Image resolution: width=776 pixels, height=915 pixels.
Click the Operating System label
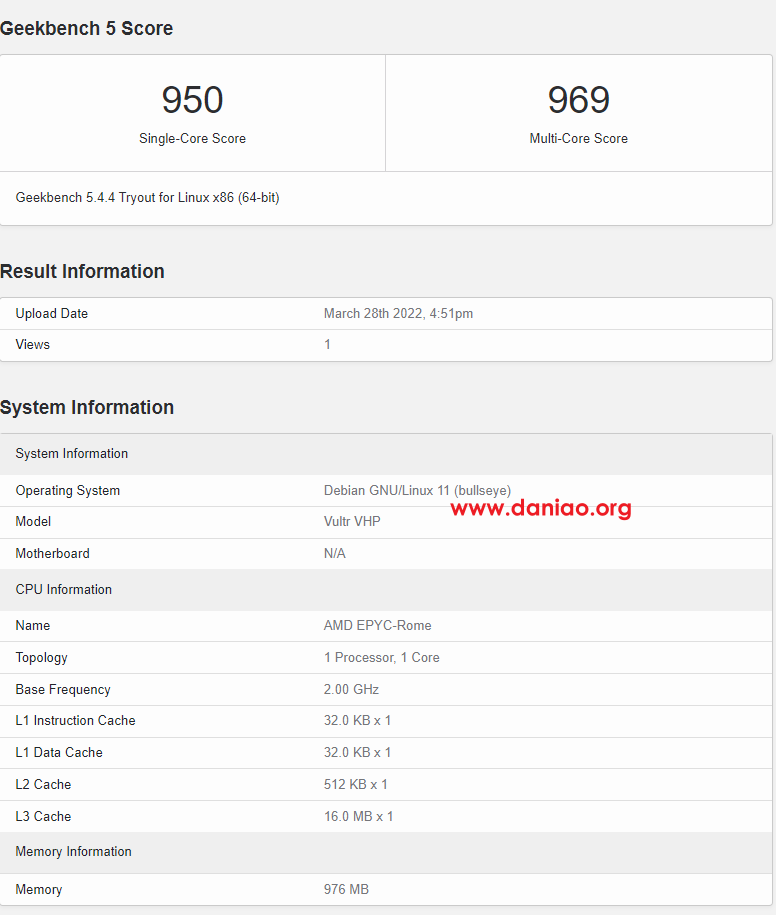tap(68, 491)
